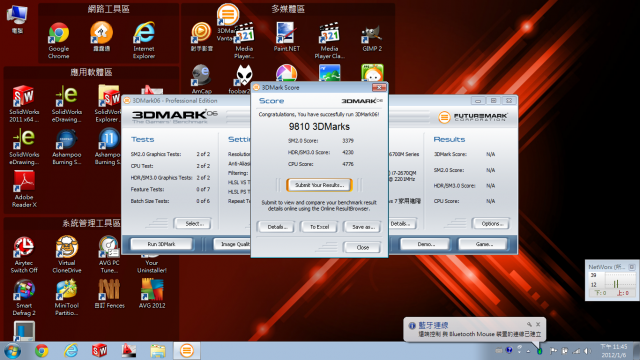The height and width of the screenshot is (360, 640).
Task: Click Submit Your Results button
Action: pyautogui.click(x=319, y=185)
